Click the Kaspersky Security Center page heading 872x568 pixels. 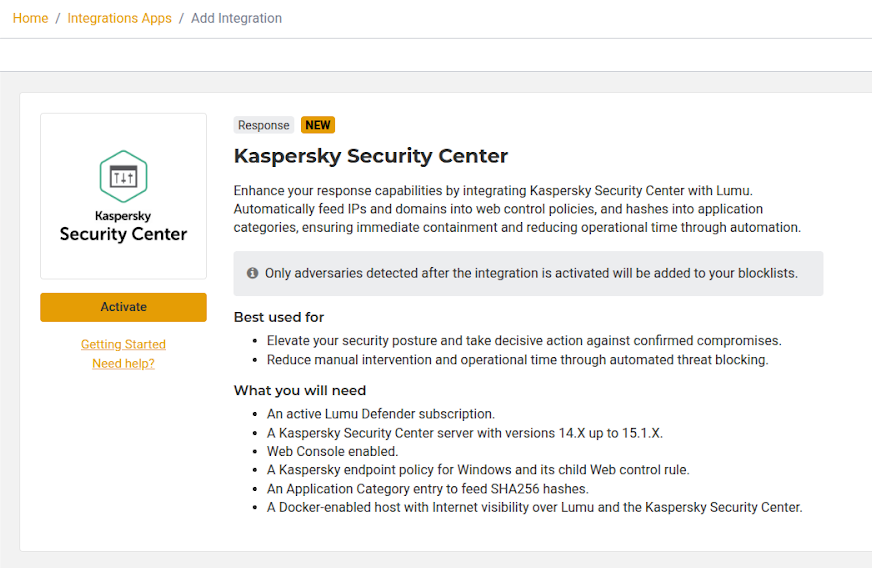point(371,156)
